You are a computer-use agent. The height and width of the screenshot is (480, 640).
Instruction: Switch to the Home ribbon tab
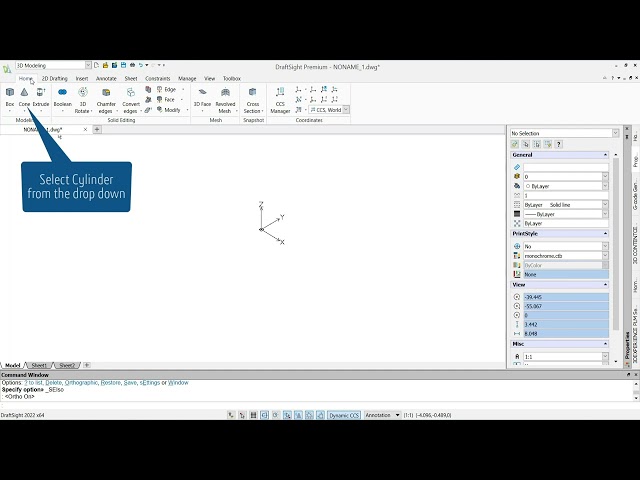[25, 78]
